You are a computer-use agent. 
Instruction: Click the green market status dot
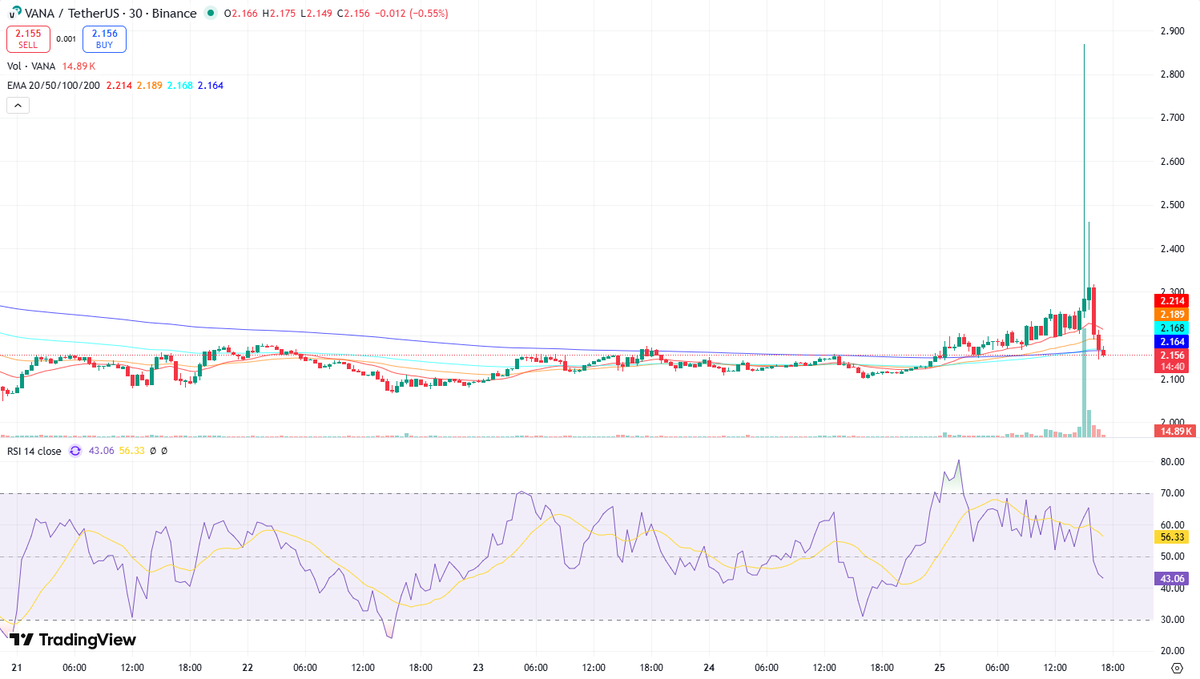tap(207, 14)
